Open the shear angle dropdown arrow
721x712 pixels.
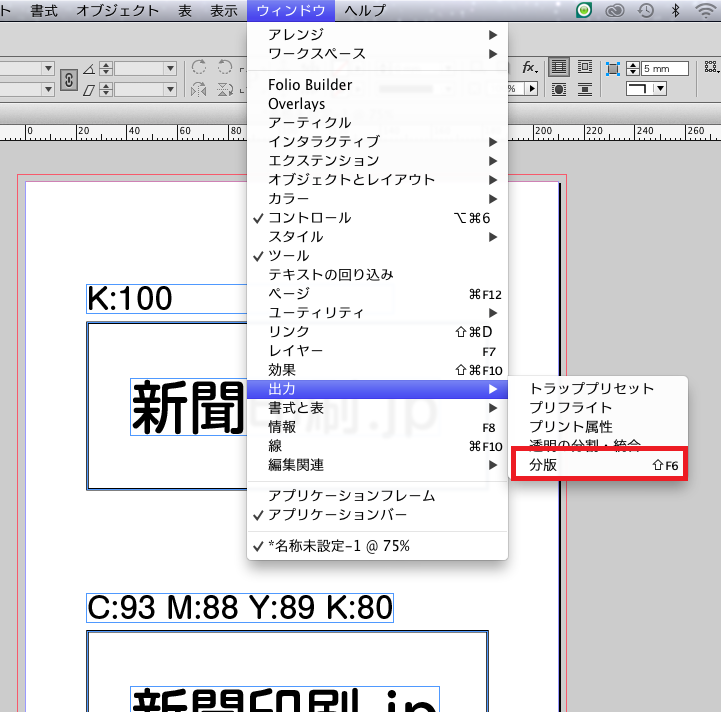170,89
